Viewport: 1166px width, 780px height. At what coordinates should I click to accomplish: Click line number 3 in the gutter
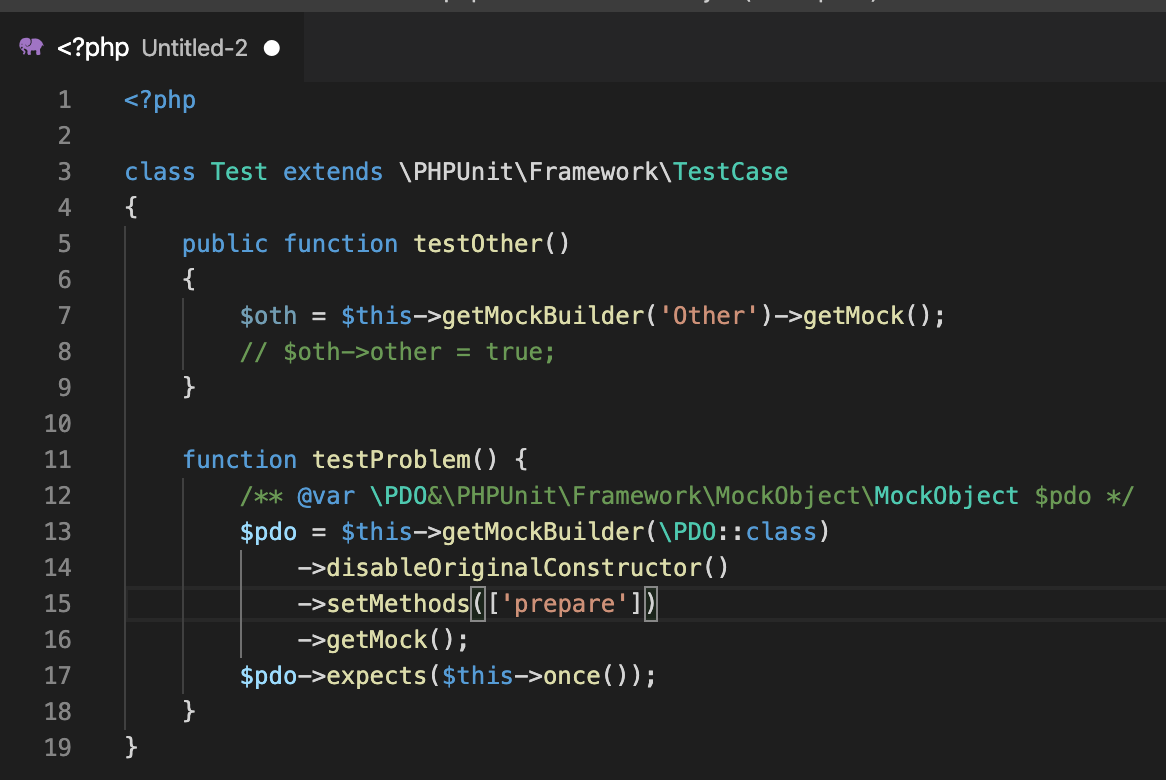[x=63, y=171]
